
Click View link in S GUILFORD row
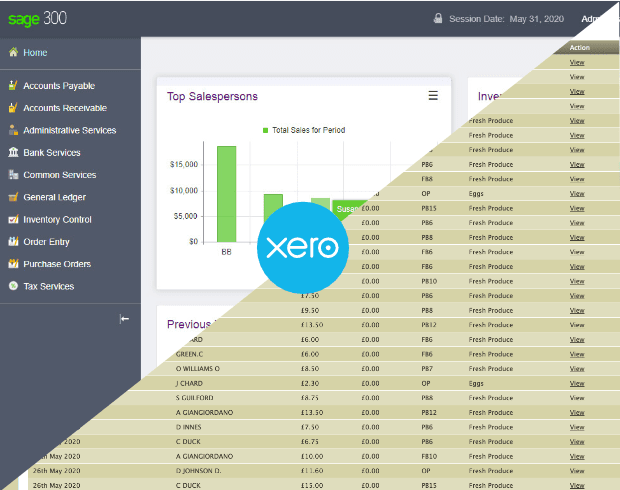[577, 398]
